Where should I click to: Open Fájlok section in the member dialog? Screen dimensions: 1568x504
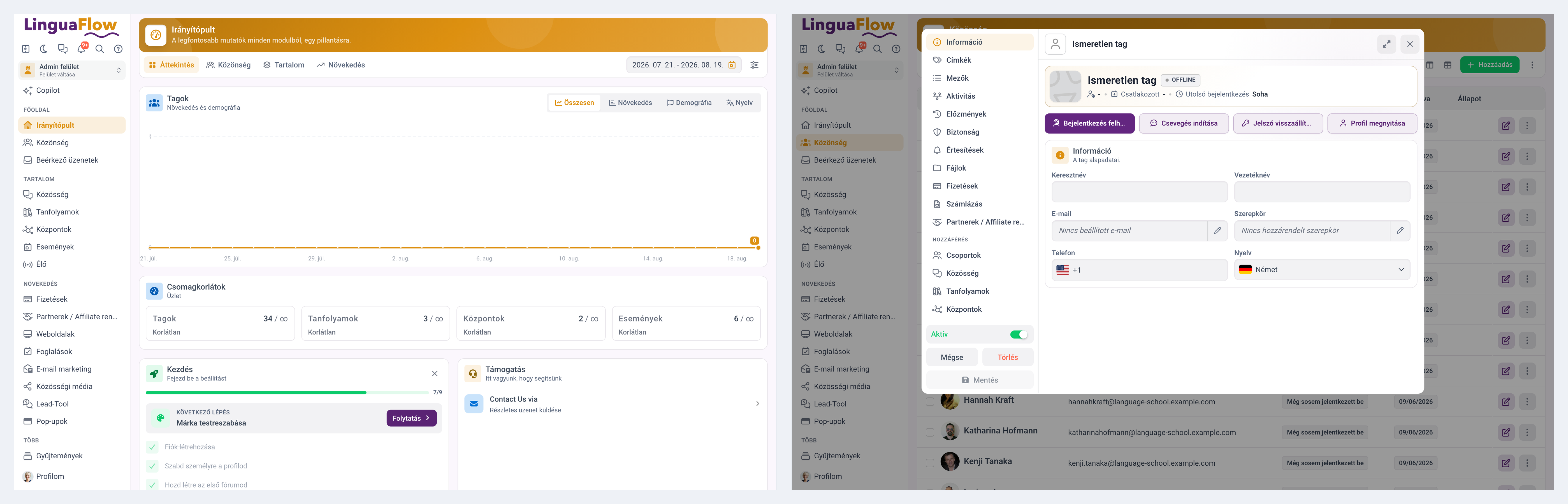click(980, 168)
